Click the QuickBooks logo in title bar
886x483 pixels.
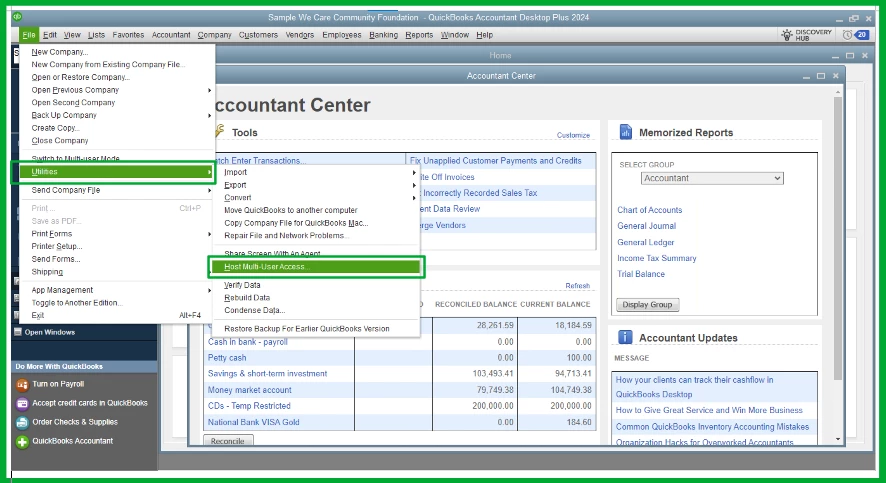(18, 17)
